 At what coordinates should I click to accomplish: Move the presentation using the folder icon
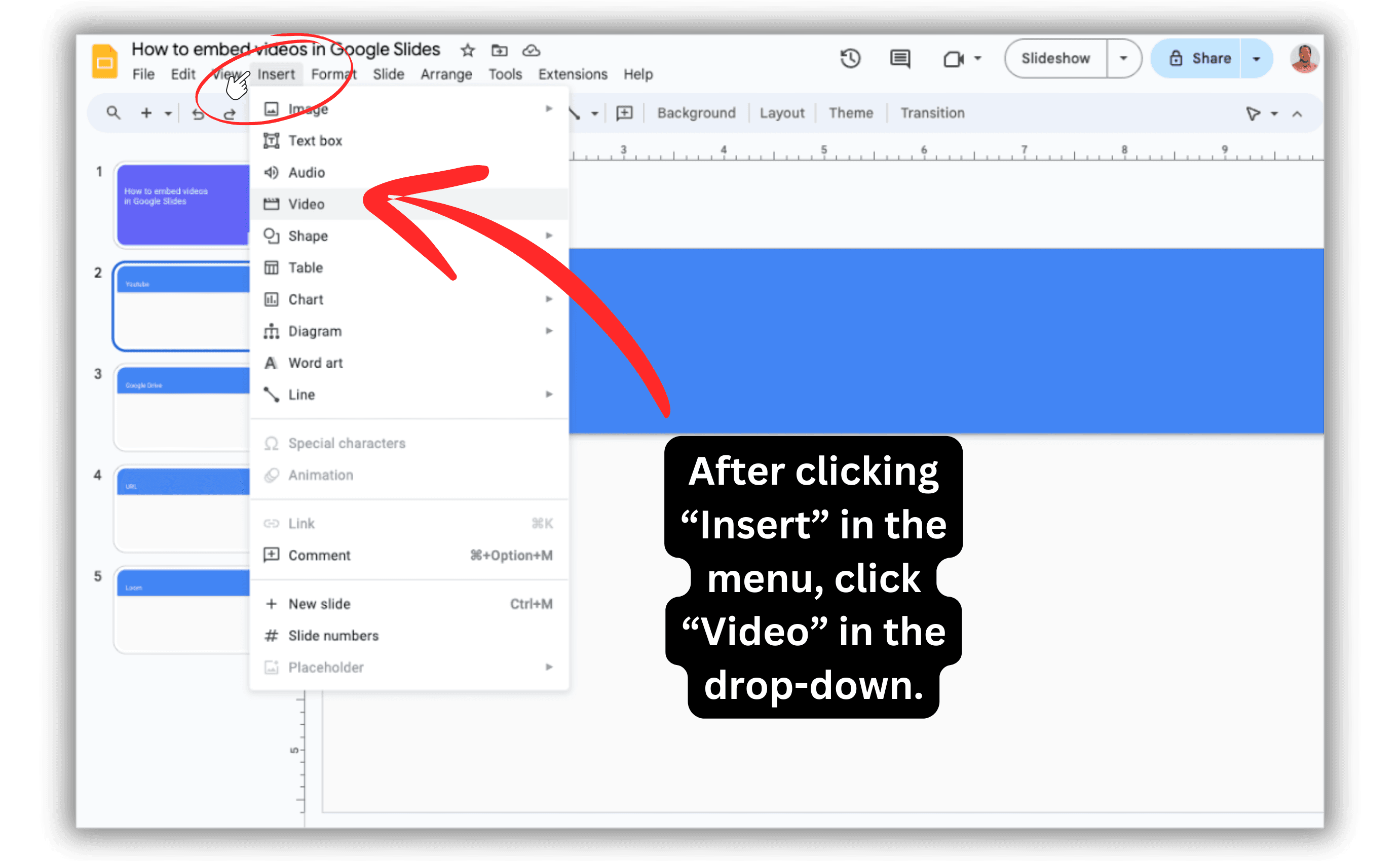pos(499,50)
